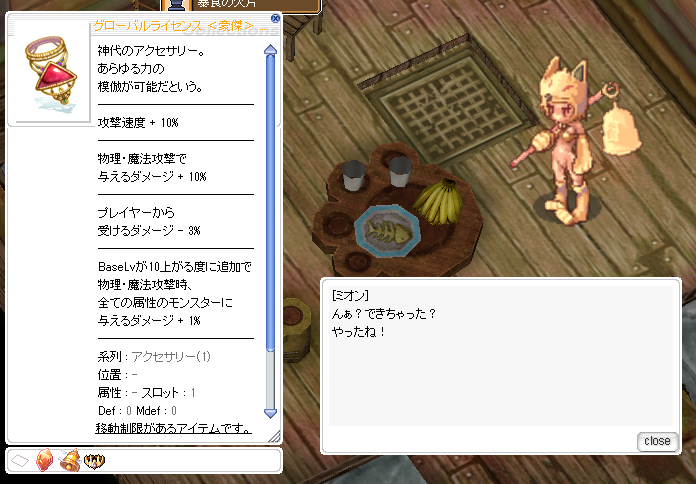Select the golden crown slot icon

pos(94,461)
